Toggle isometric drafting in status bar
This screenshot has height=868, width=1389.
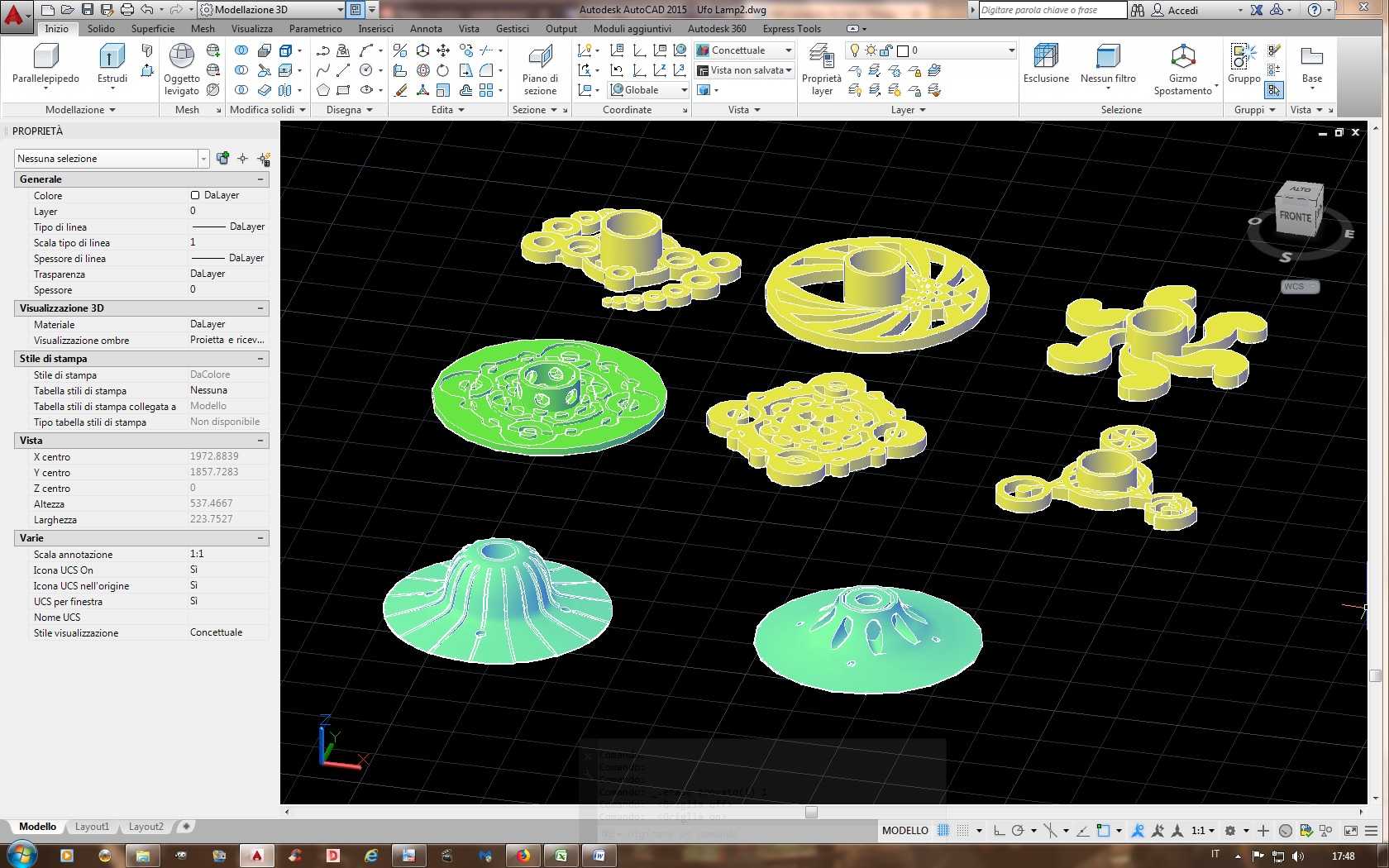click(x=1050, y=831)
